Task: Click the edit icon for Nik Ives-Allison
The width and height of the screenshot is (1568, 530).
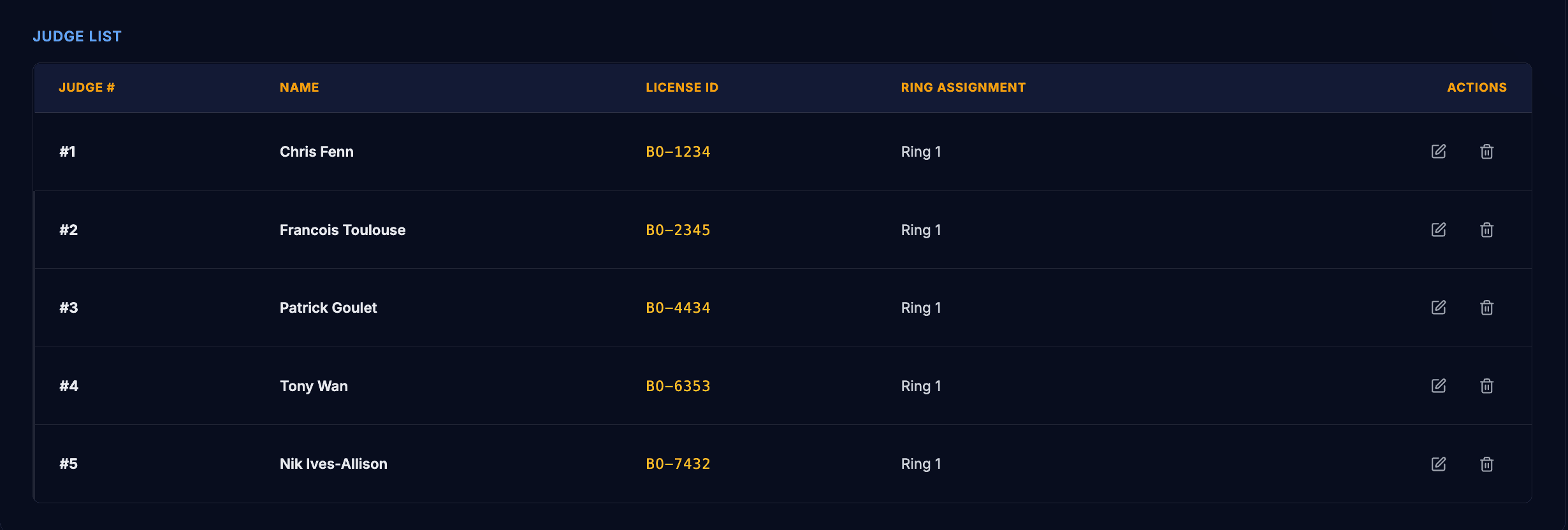Action: 1439,464
